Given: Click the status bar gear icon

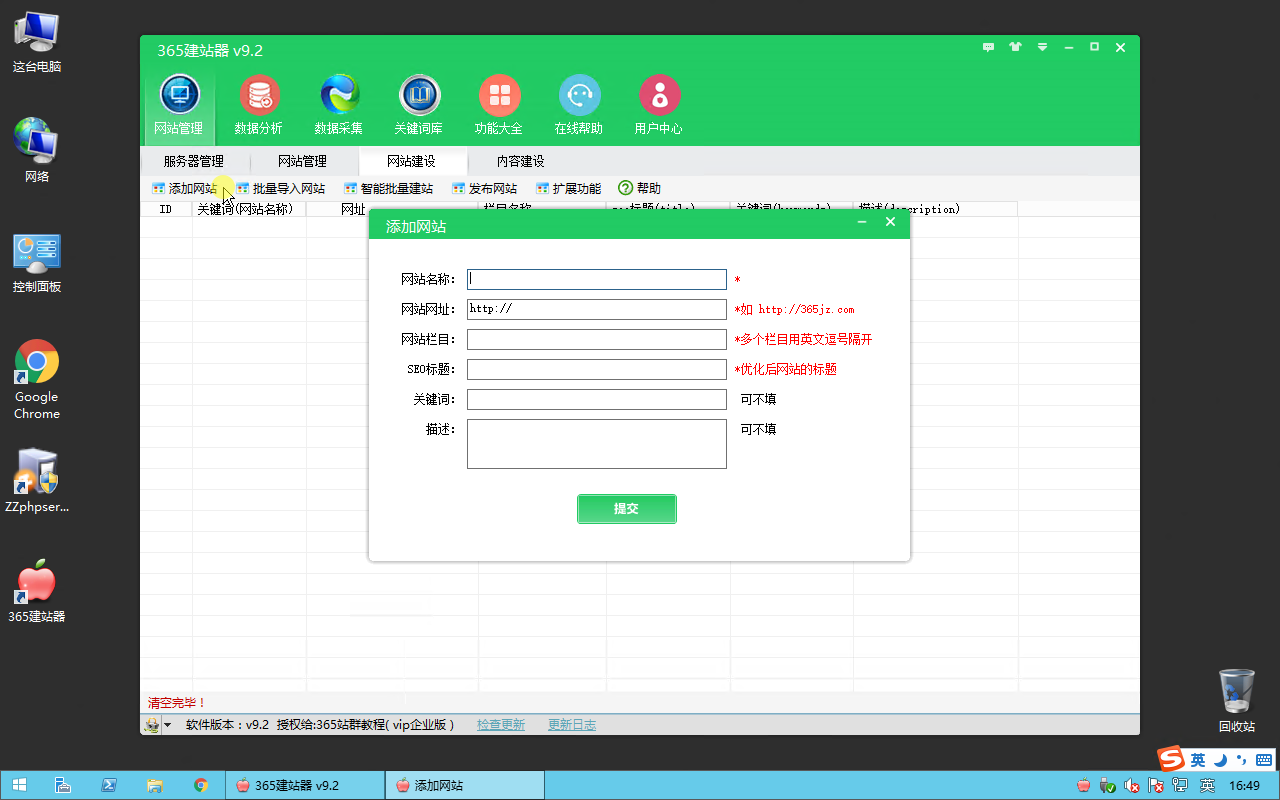Looking at the screenshot, I should click(x=152, y=725).
